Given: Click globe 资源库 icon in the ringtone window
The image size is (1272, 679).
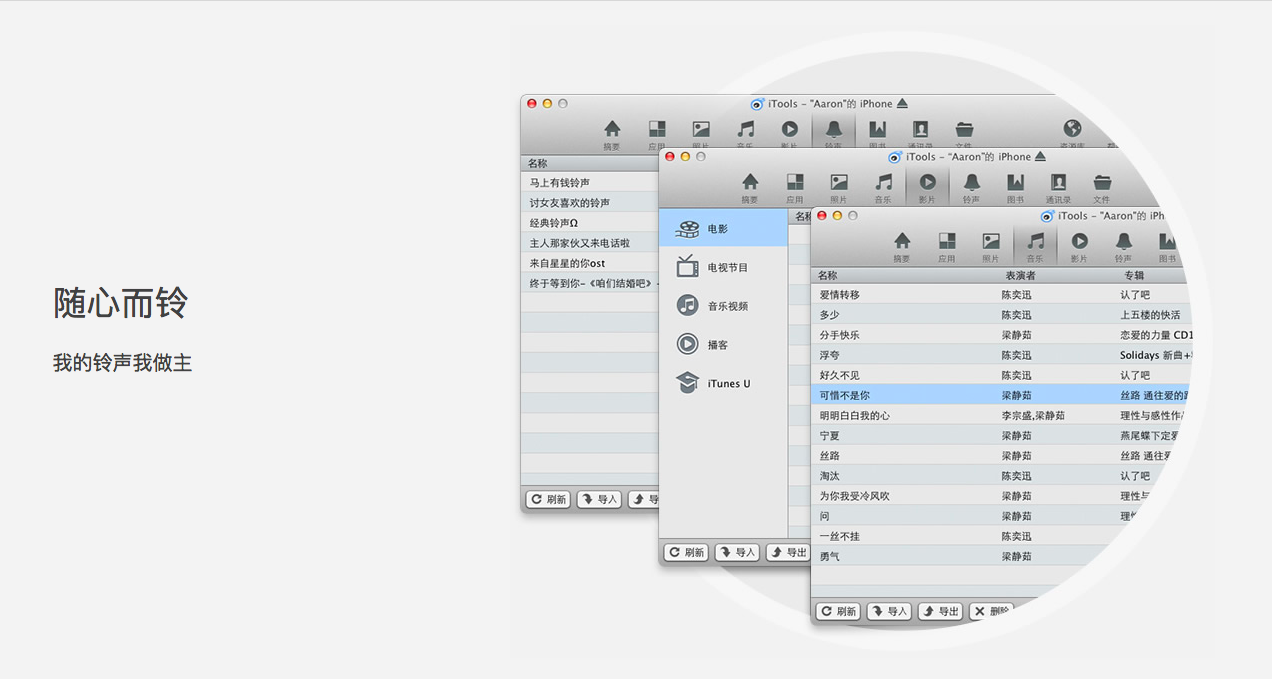Looking at the screenshot, I should point(1072,130).
